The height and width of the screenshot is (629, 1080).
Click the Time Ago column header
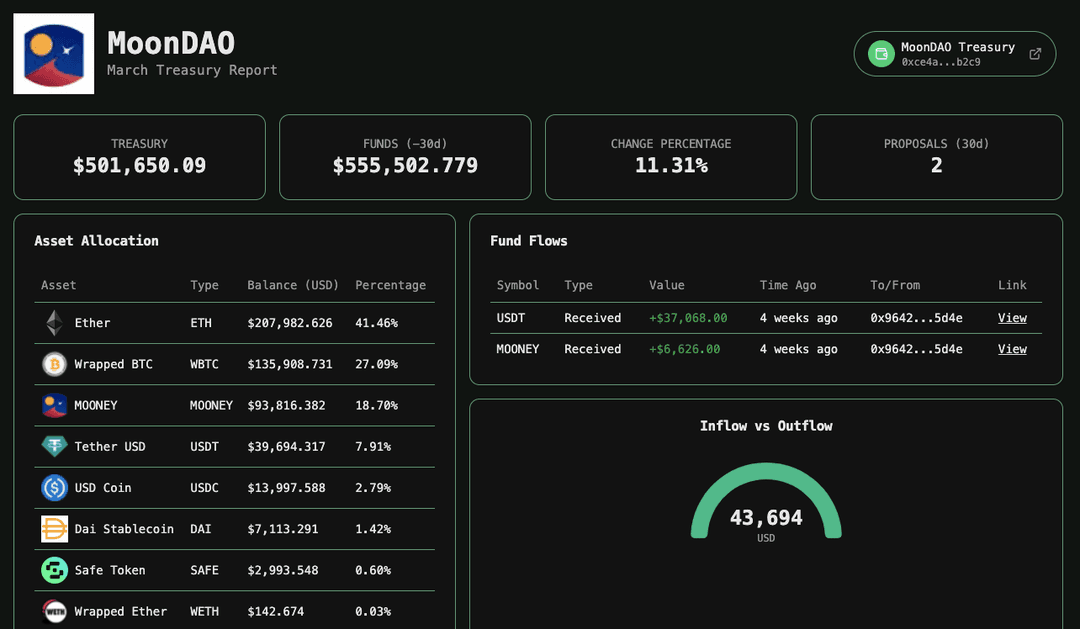[x=788, y=285]
